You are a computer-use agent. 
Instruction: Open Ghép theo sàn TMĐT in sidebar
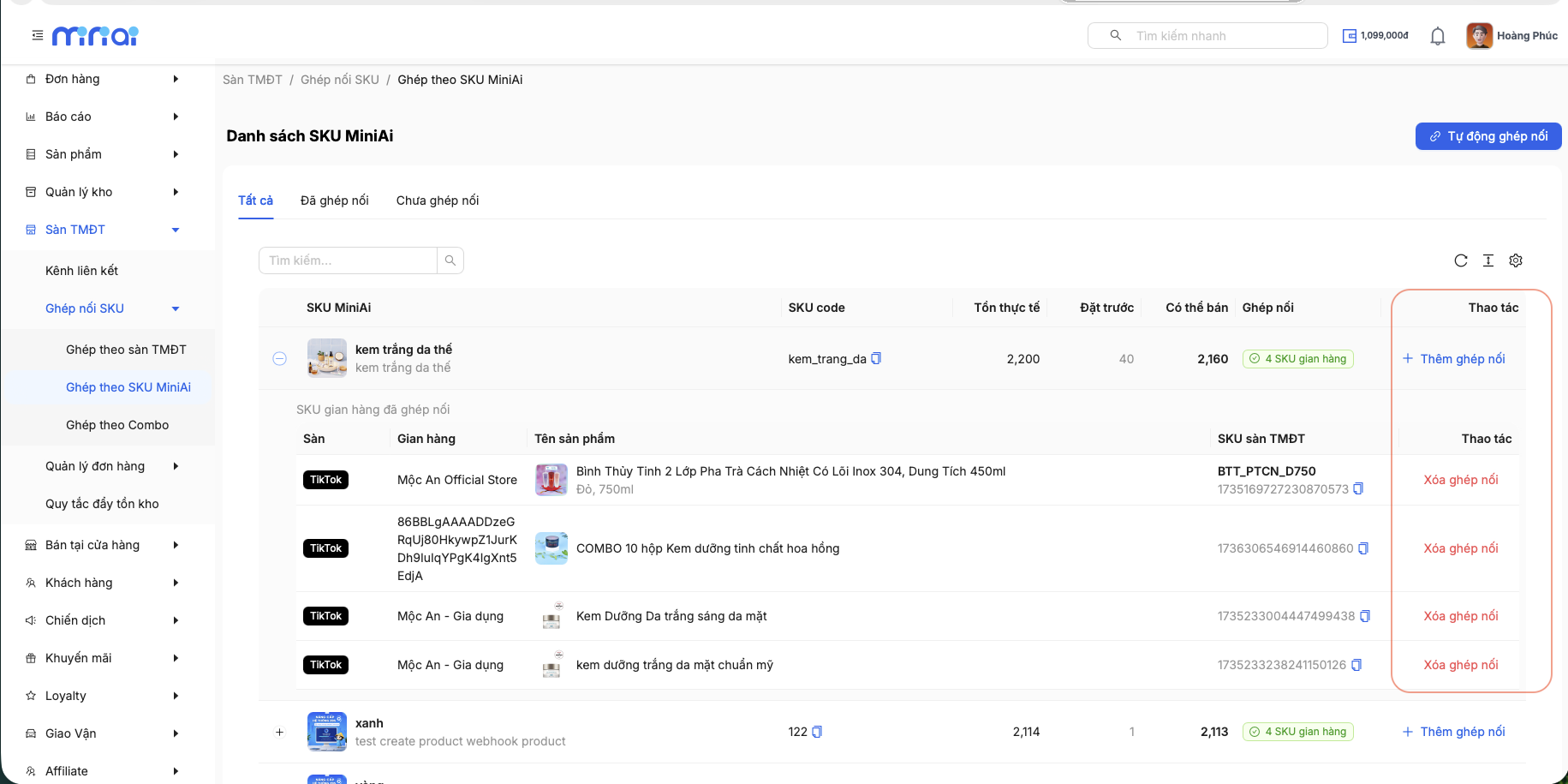pos(126,350)
